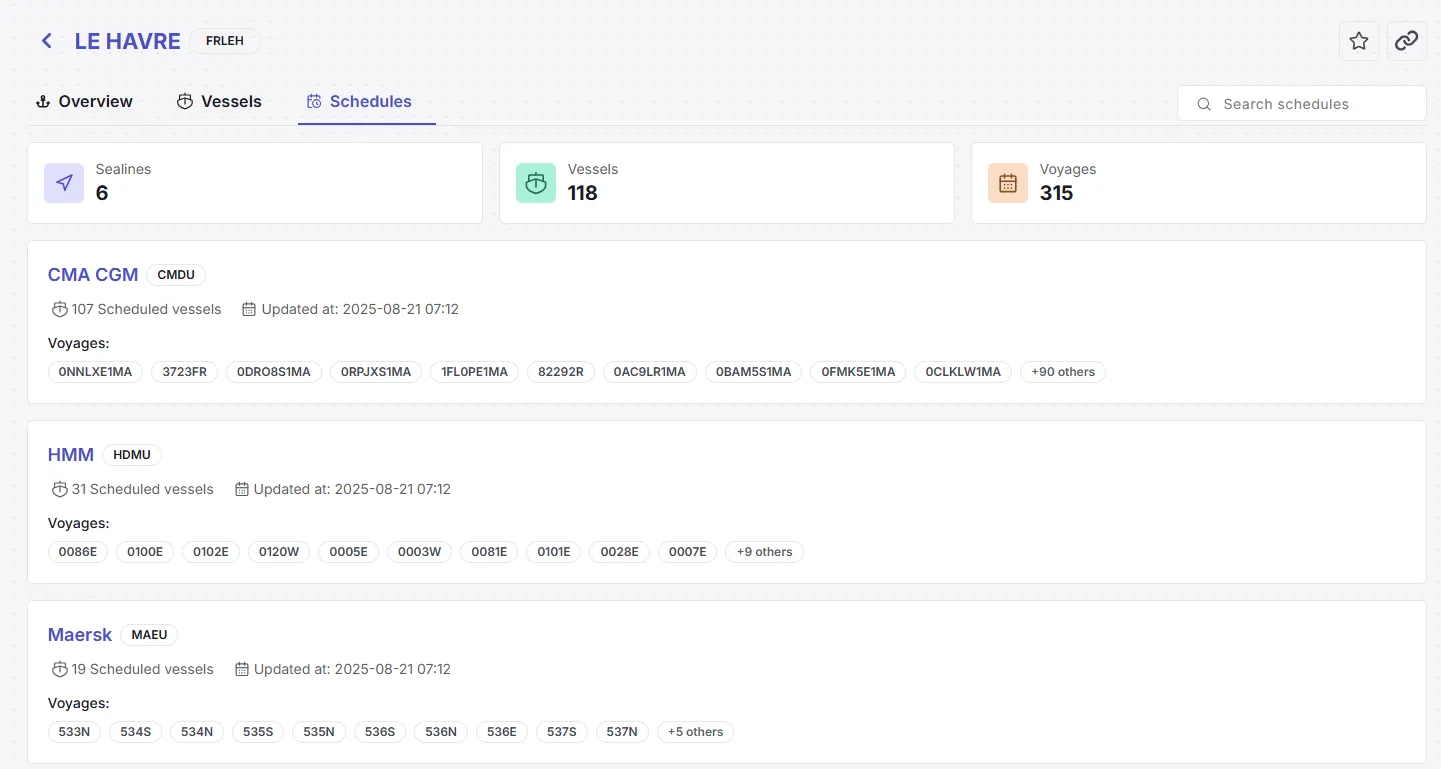
Task: Open the CMA CGM sealine link
Action: pos(93,274)
